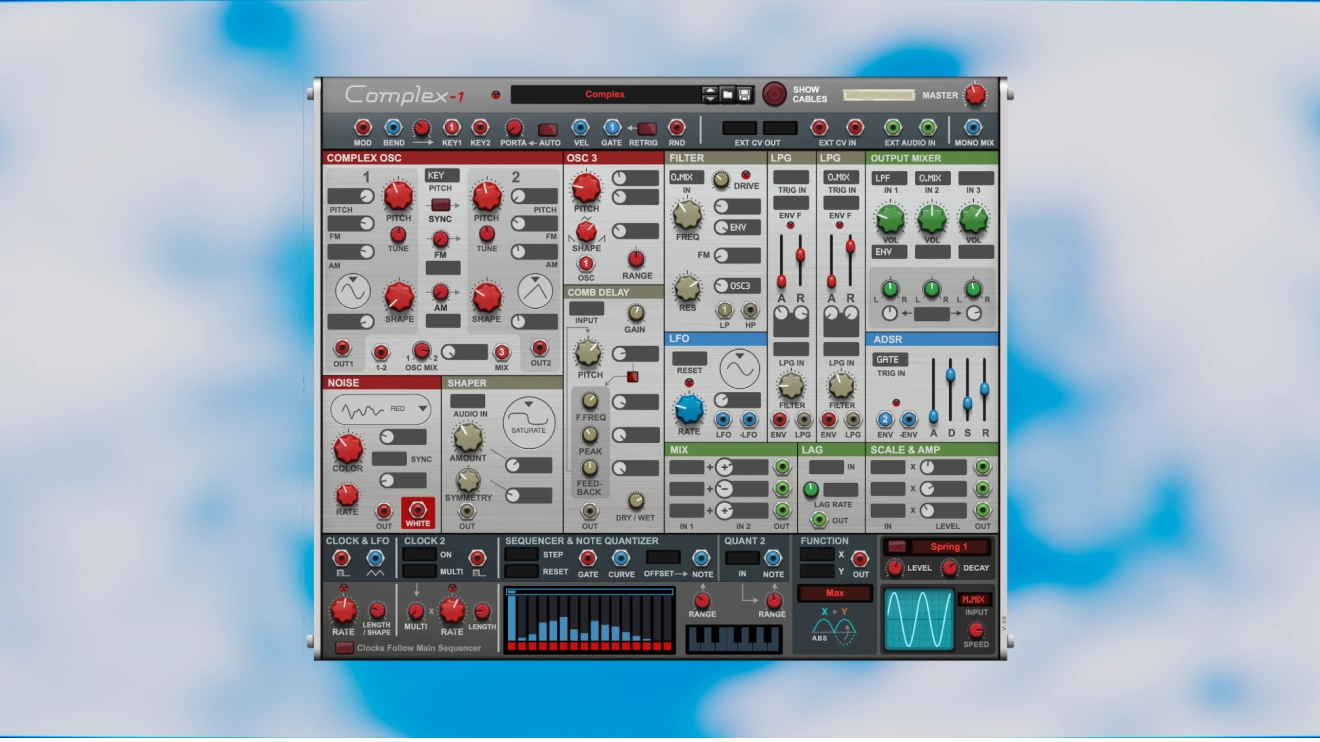
Task: Click the Sequencer CURVE output jack
Action: click(x=621, y=558)
